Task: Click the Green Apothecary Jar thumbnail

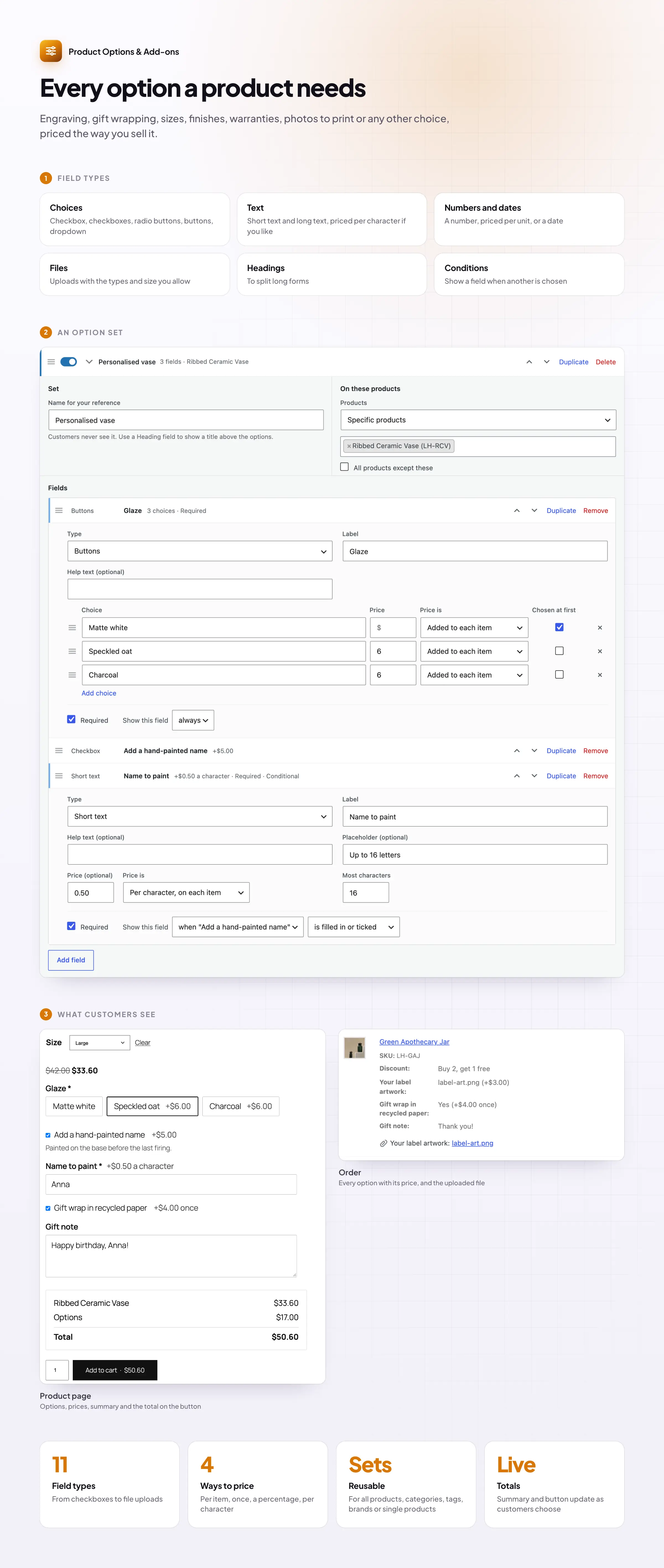Action: (354, 1048)
